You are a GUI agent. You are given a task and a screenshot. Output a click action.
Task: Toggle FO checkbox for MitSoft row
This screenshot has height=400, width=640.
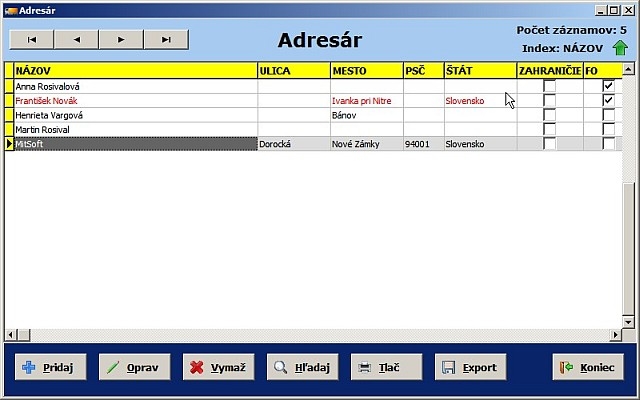click(608, 144)
